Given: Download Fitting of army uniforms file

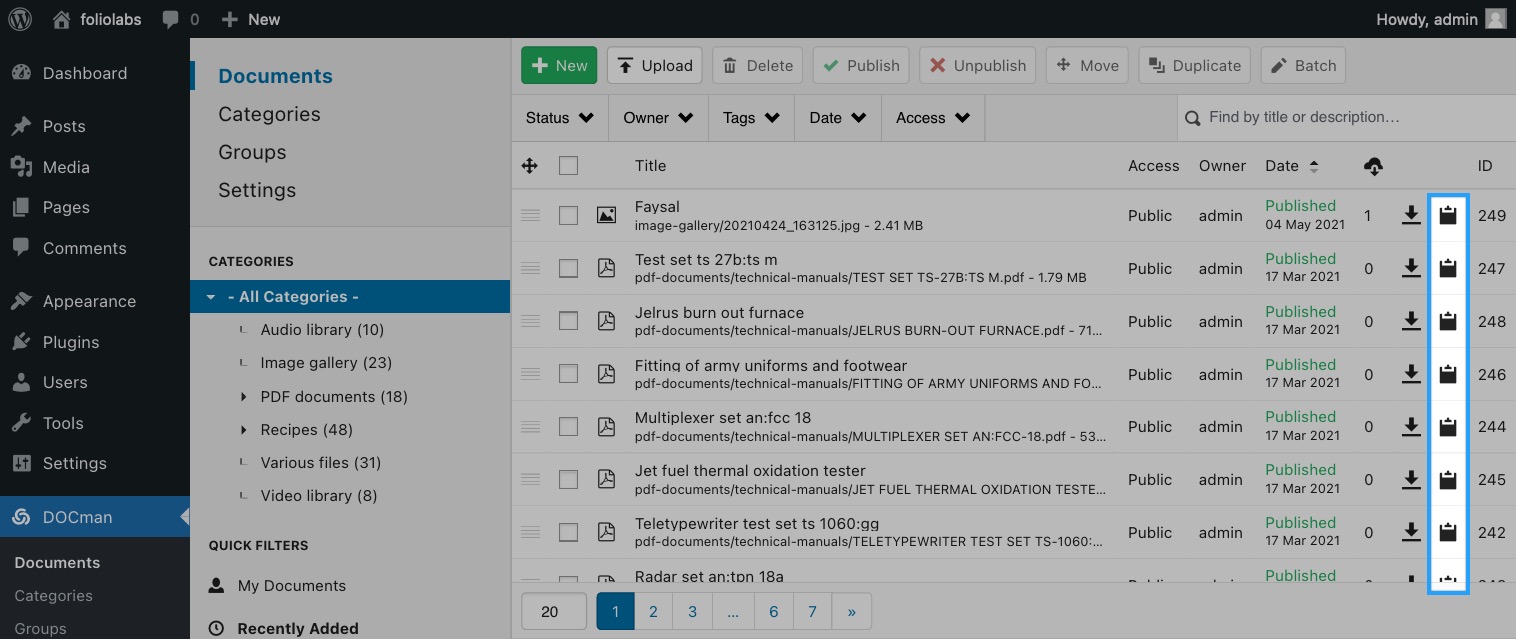Looking at the screenshot, I should [x=1411, y=374].
